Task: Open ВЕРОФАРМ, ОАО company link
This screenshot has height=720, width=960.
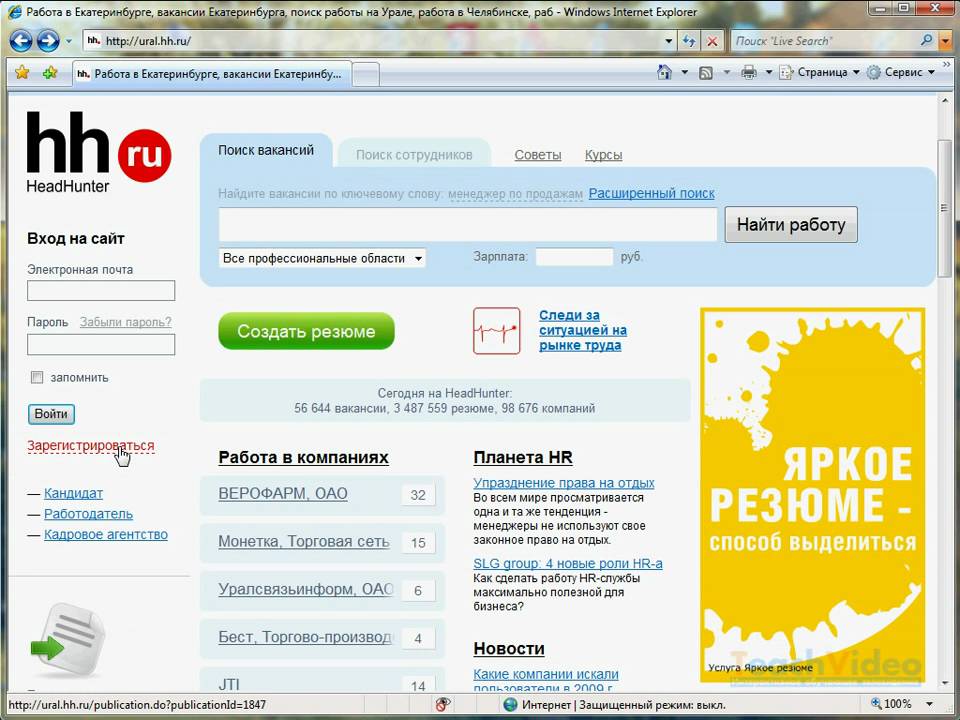Action: pyautogui.click(x=283, y=493)
